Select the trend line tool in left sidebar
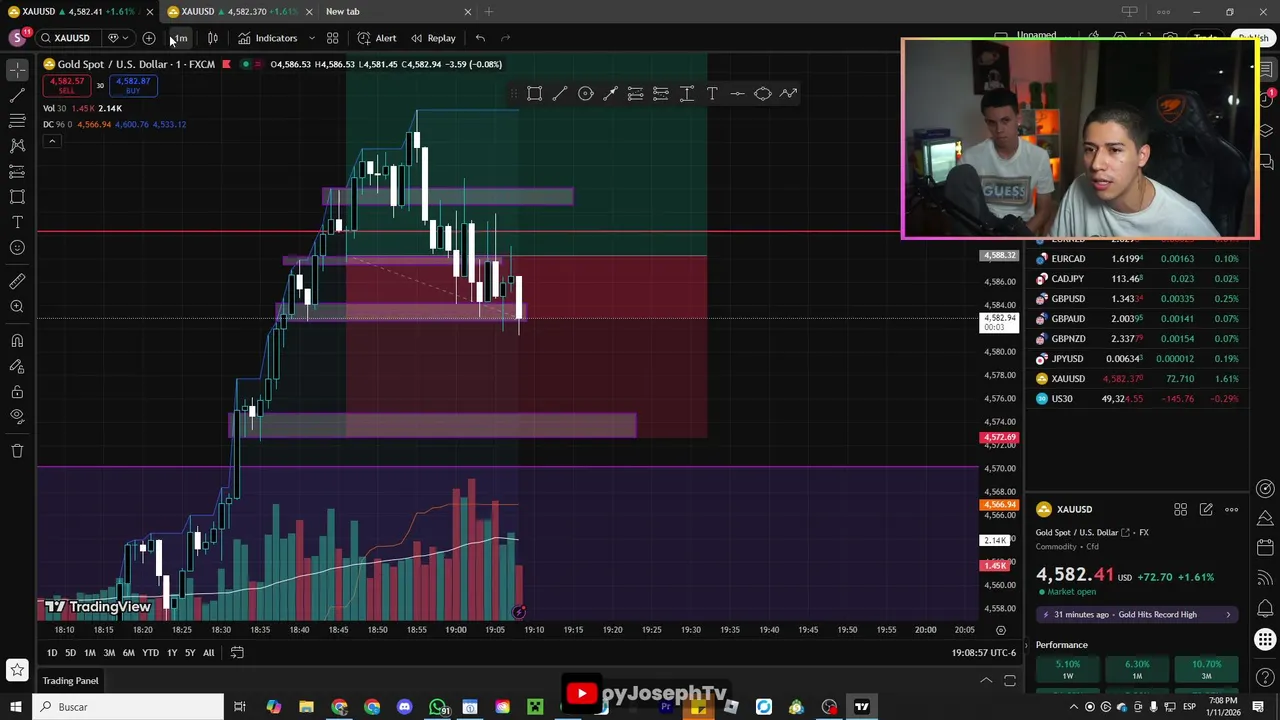 coord(17,96)
